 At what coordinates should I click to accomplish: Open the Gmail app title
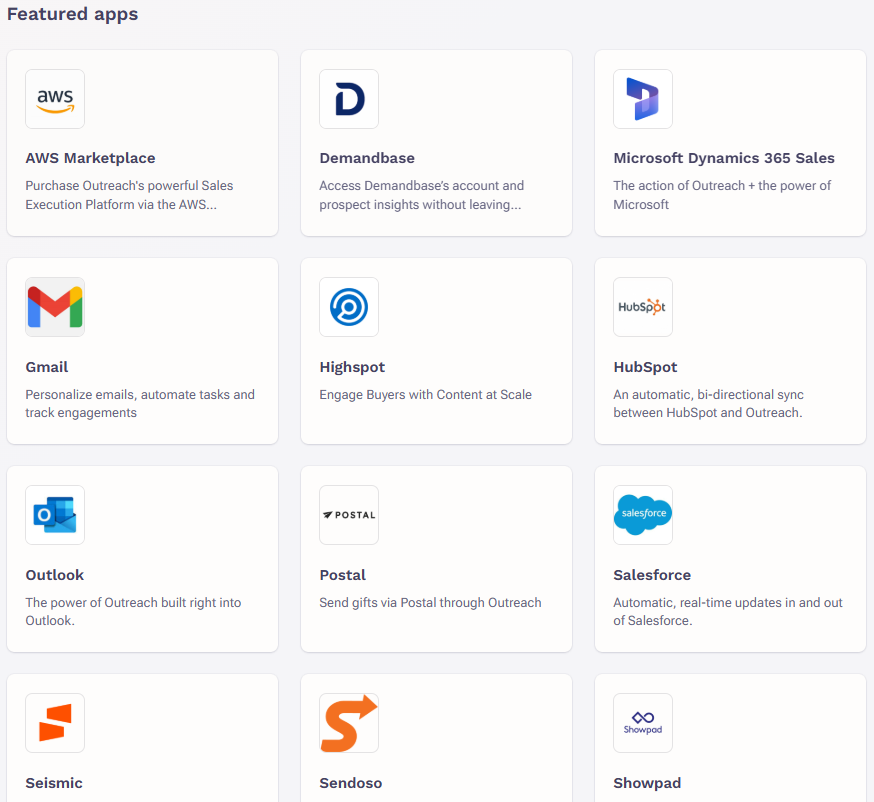[47, 367]
